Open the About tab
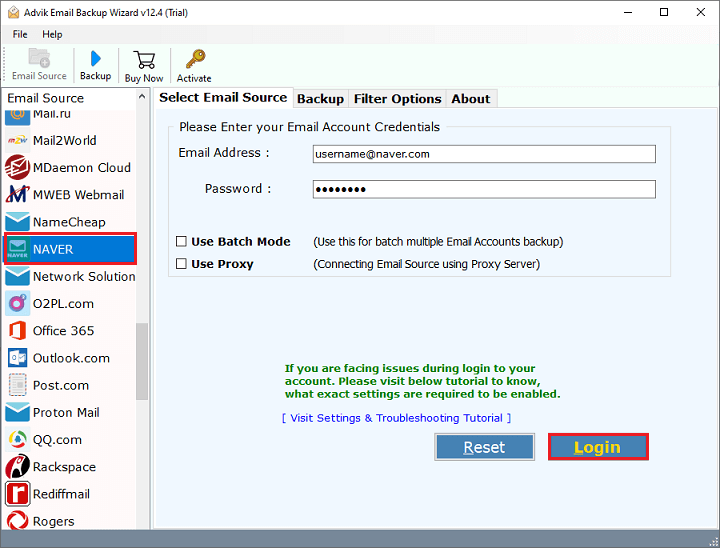 pyautogui.click(x=471, y=99)
